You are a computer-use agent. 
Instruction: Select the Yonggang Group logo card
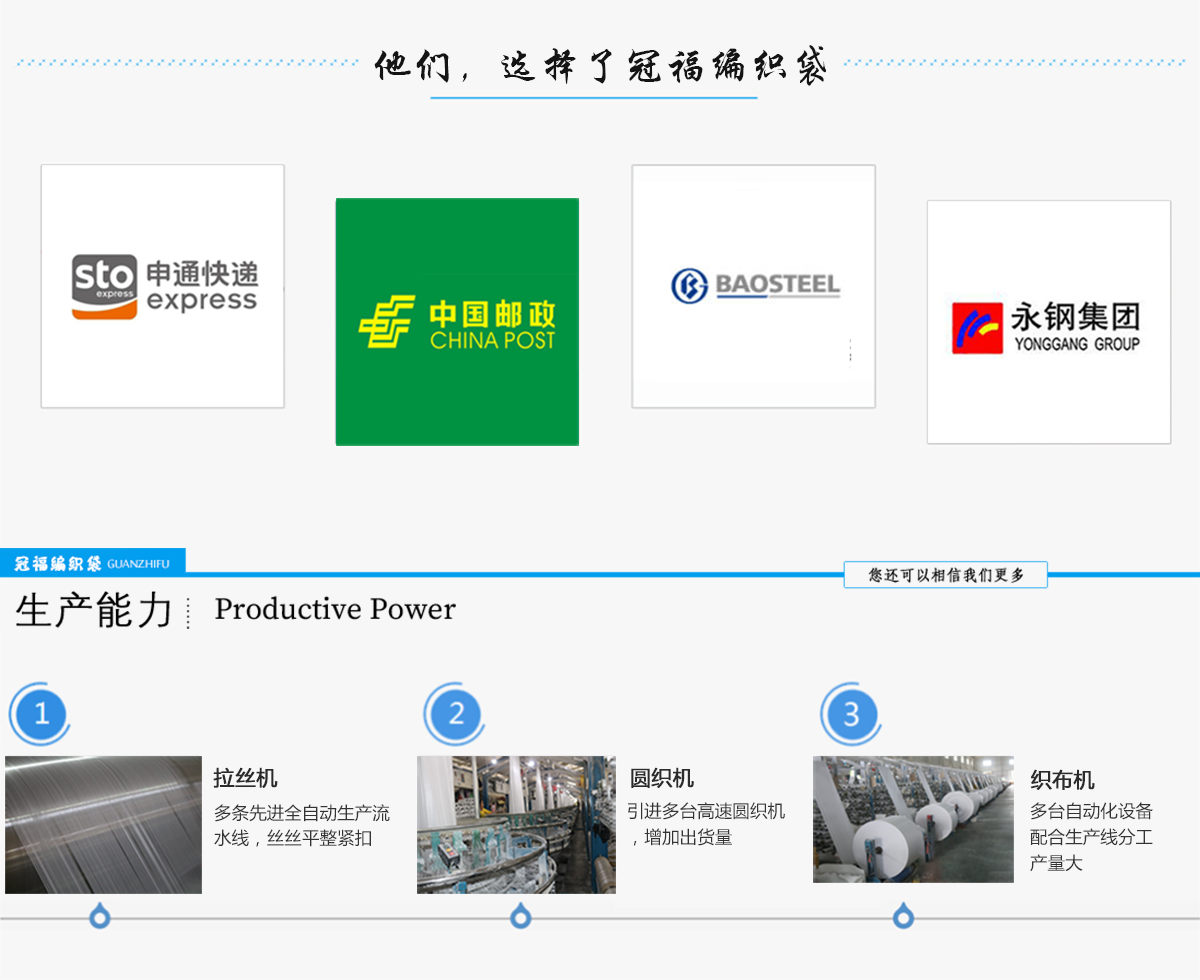[x=1049, y=322]
